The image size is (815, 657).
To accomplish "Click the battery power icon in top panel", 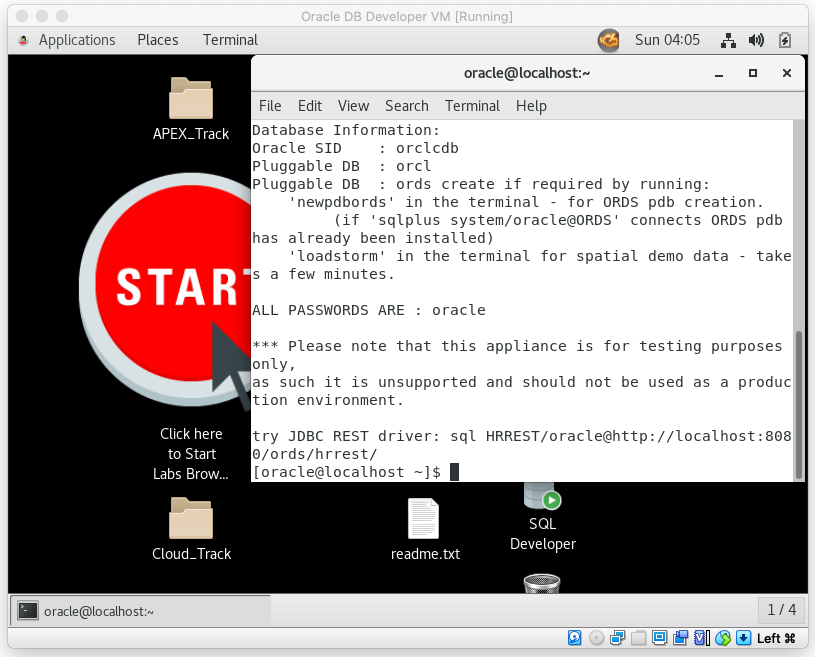I will pos(785,40).
